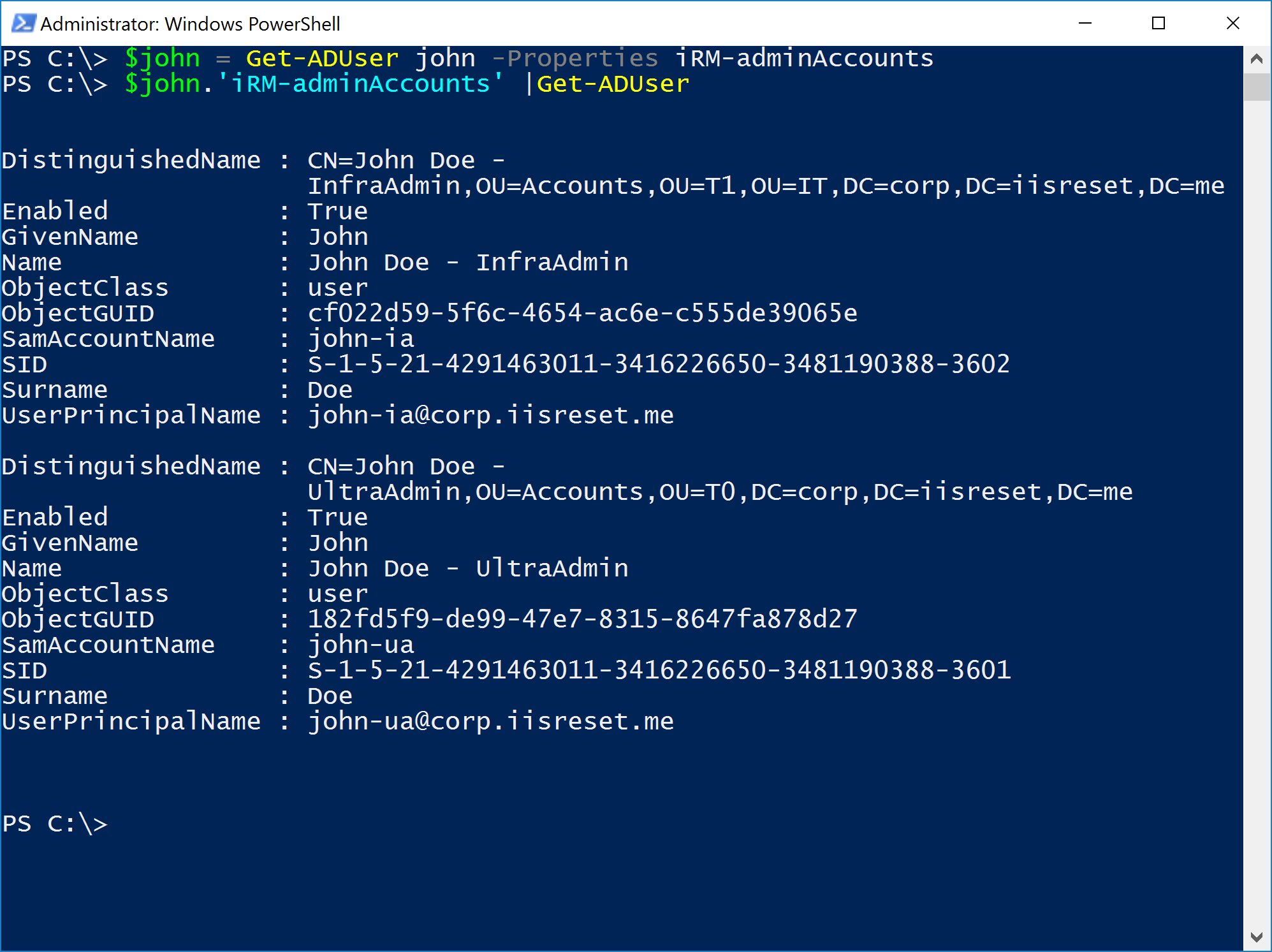The height and width of the screenshot is (952, 1272).
Task: Minimize the PowerShell window
Action: [x=1085, y=24]
